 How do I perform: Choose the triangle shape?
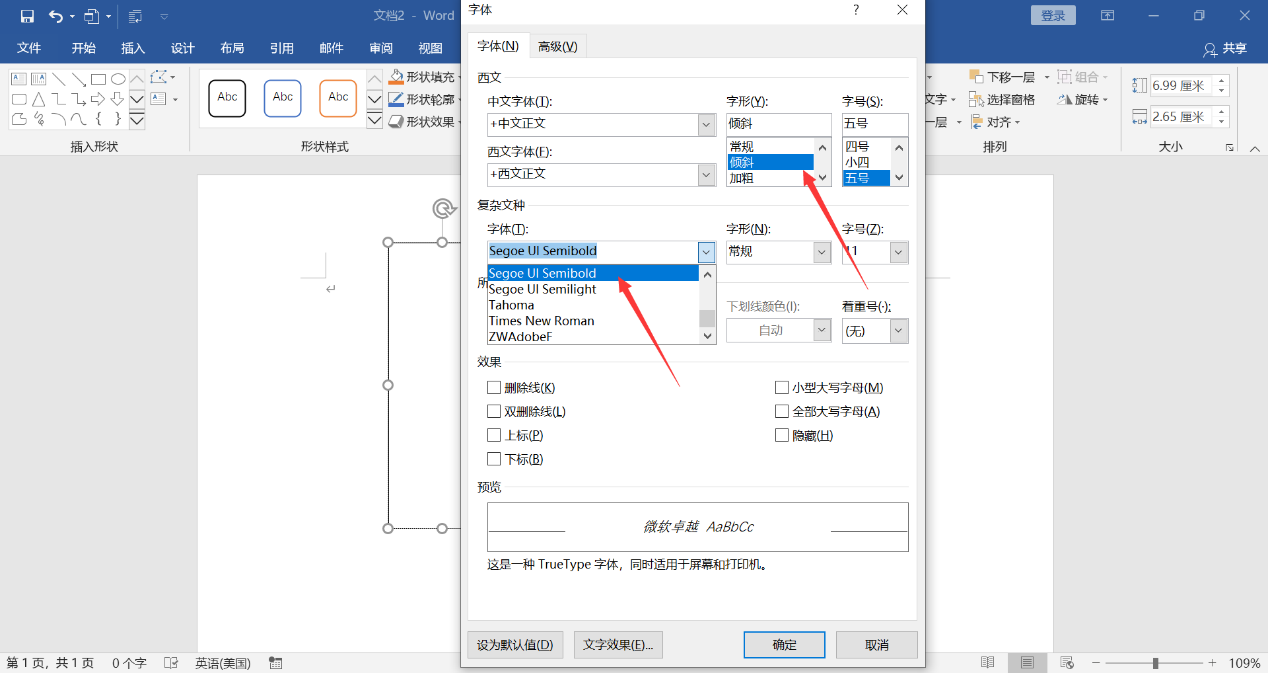[39, 99]
